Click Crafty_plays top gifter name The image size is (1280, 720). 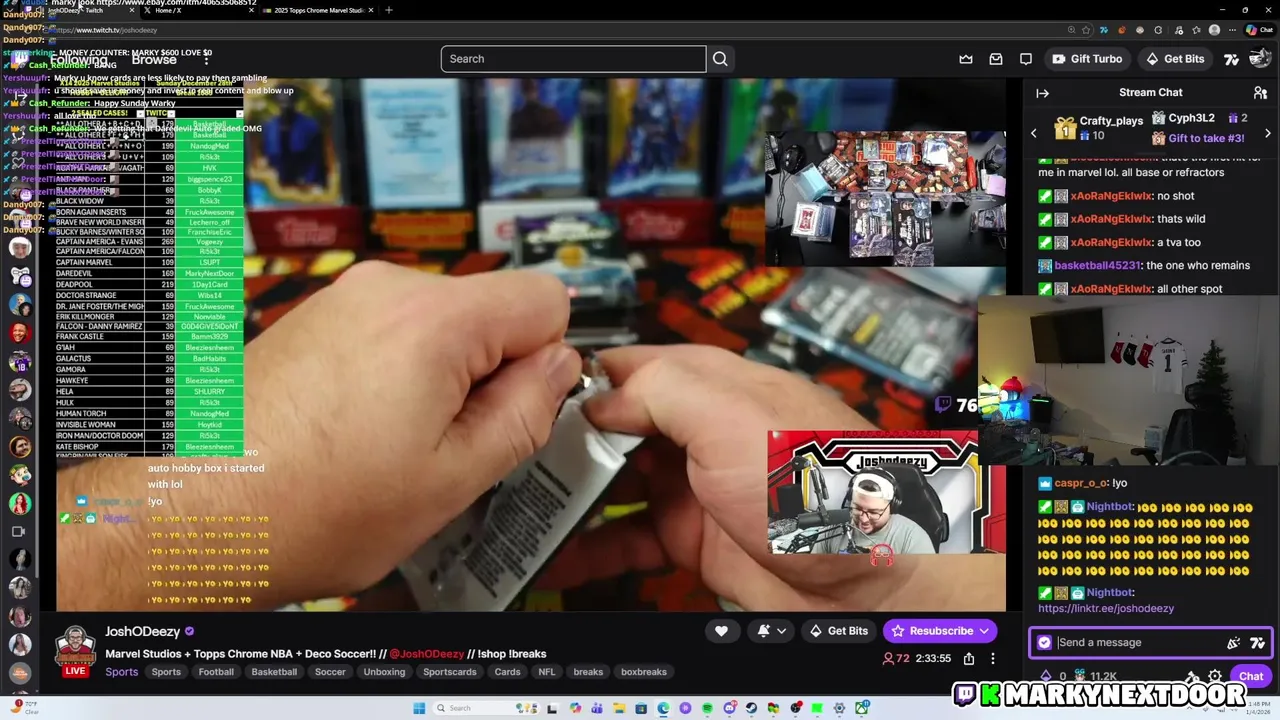(1111, 121)
